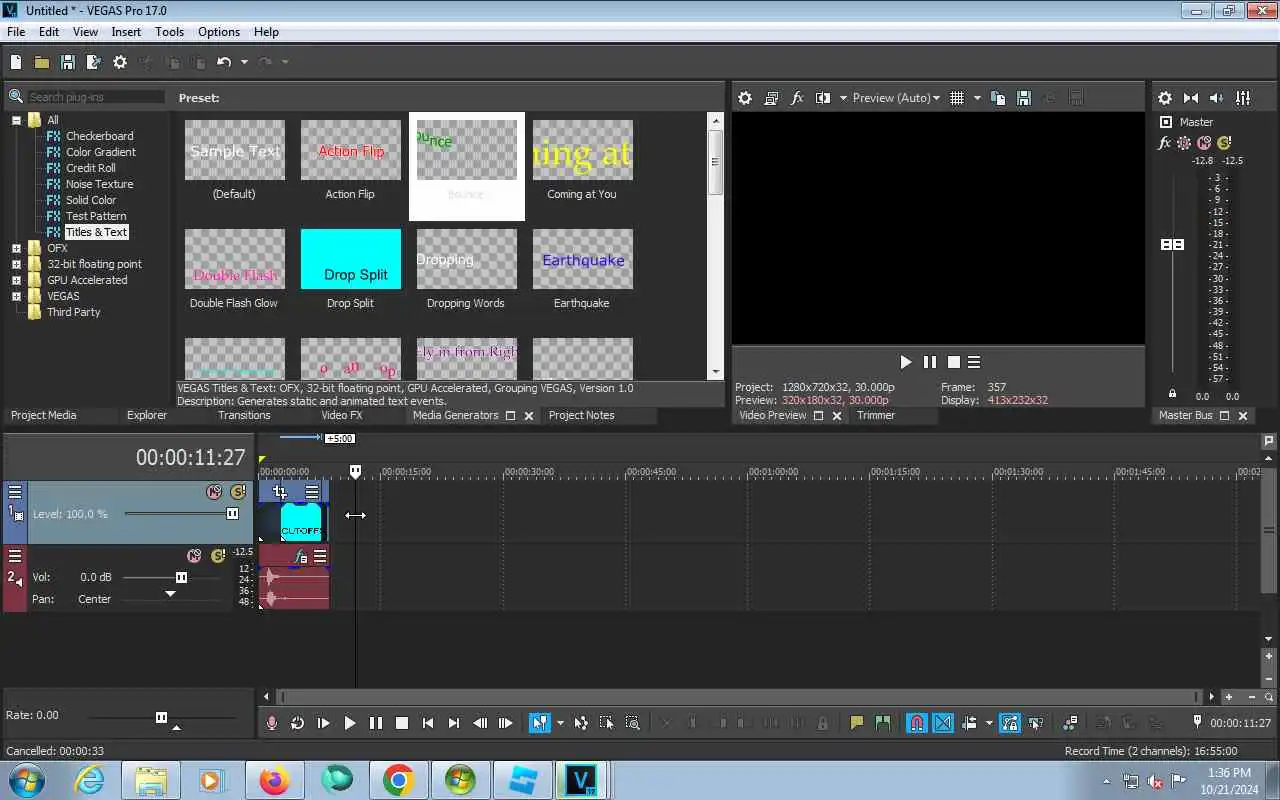This screenshot has width=1280, height=800.
Task: Pause timeline playback
Action: pyautogui.click(x=375, y=723)
